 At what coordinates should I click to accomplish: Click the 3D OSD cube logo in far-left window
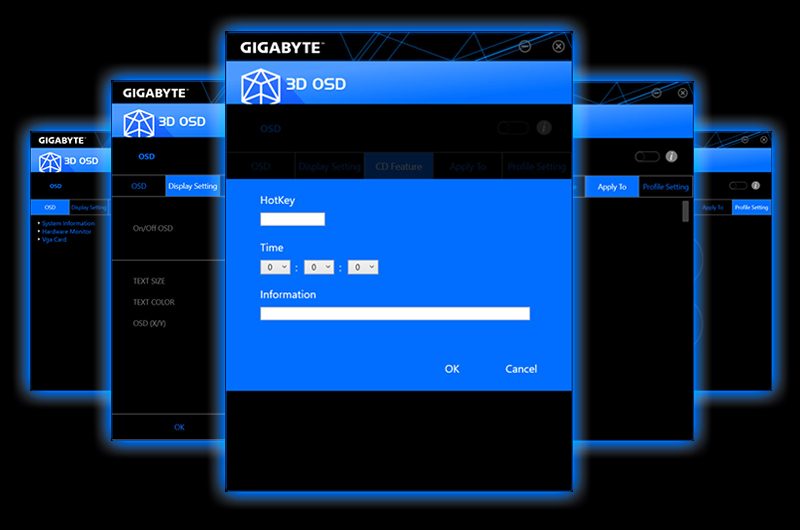click(50, 162)
